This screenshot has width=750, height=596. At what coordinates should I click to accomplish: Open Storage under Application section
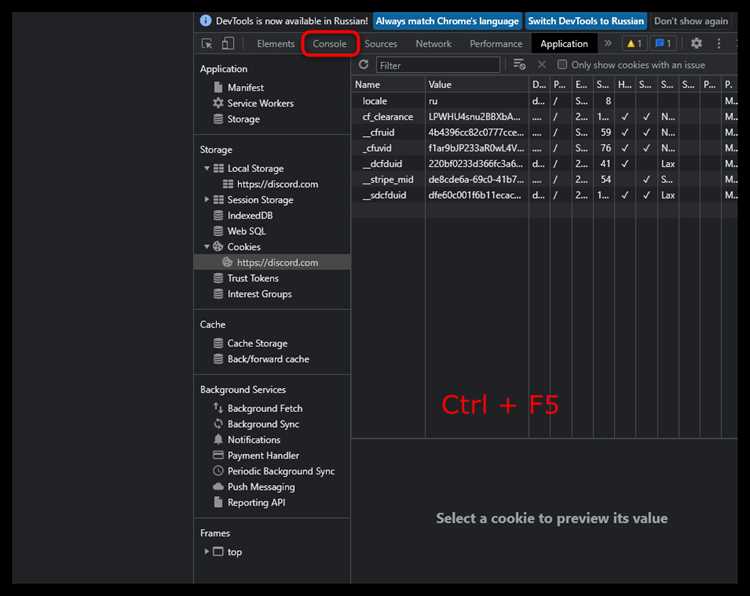coord(237,119)
